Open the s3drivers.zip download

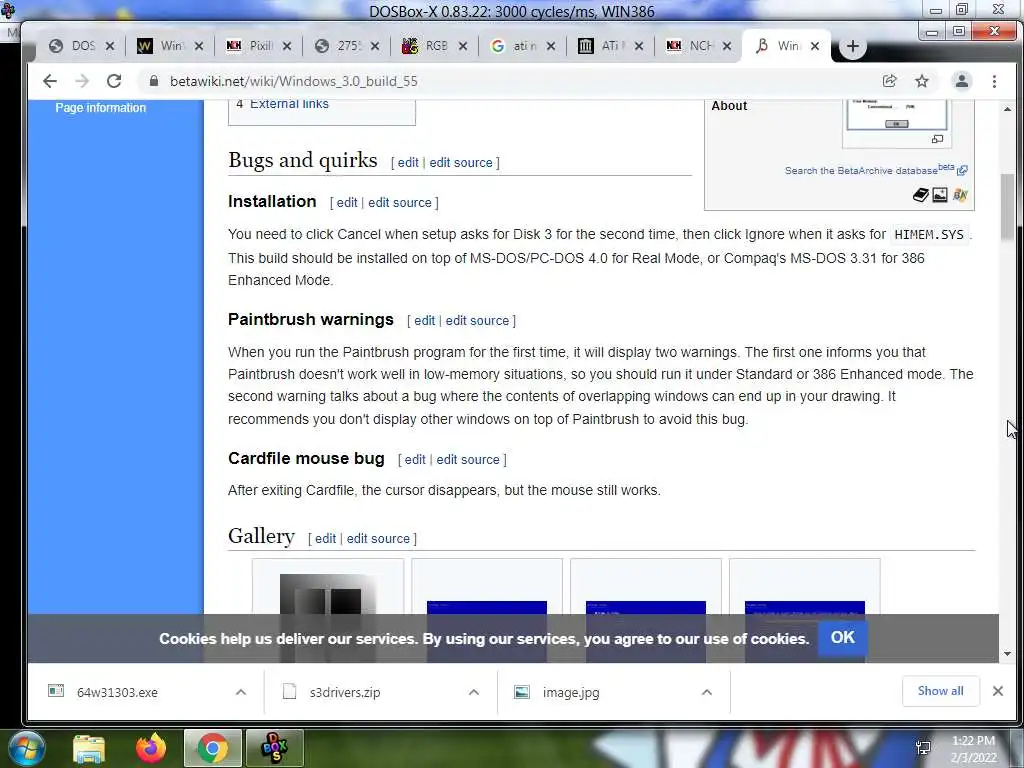coord(345,692)
